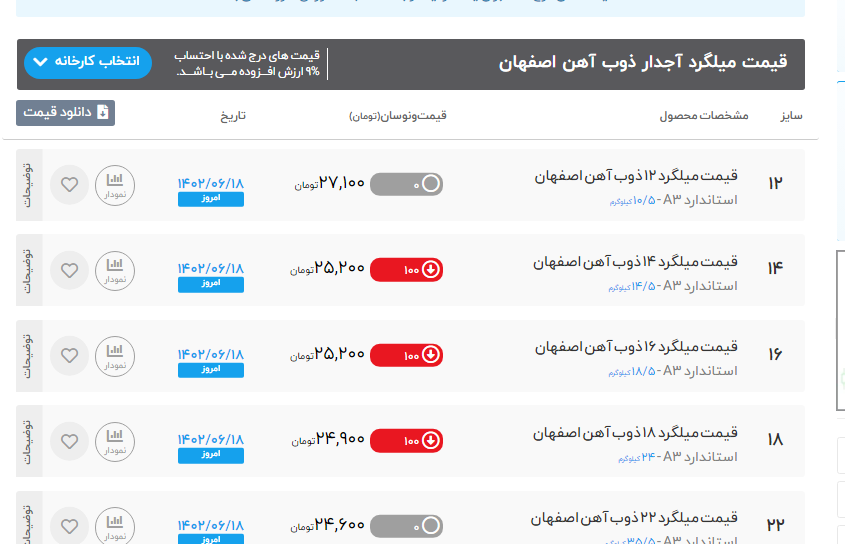Click heart icon on size 14 row
The width and height of the screenshot is (845, 544).
click(x=69, y=270)
